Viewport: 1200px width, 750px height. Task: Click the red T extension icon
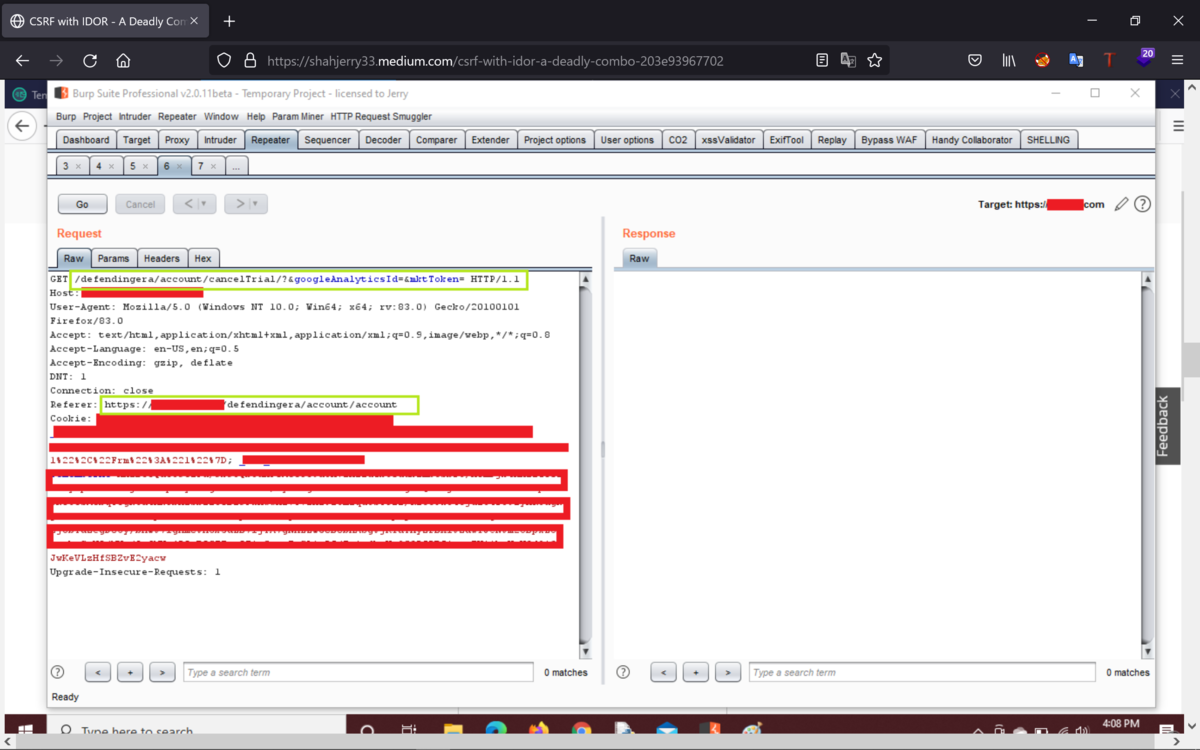point(1109,60)
